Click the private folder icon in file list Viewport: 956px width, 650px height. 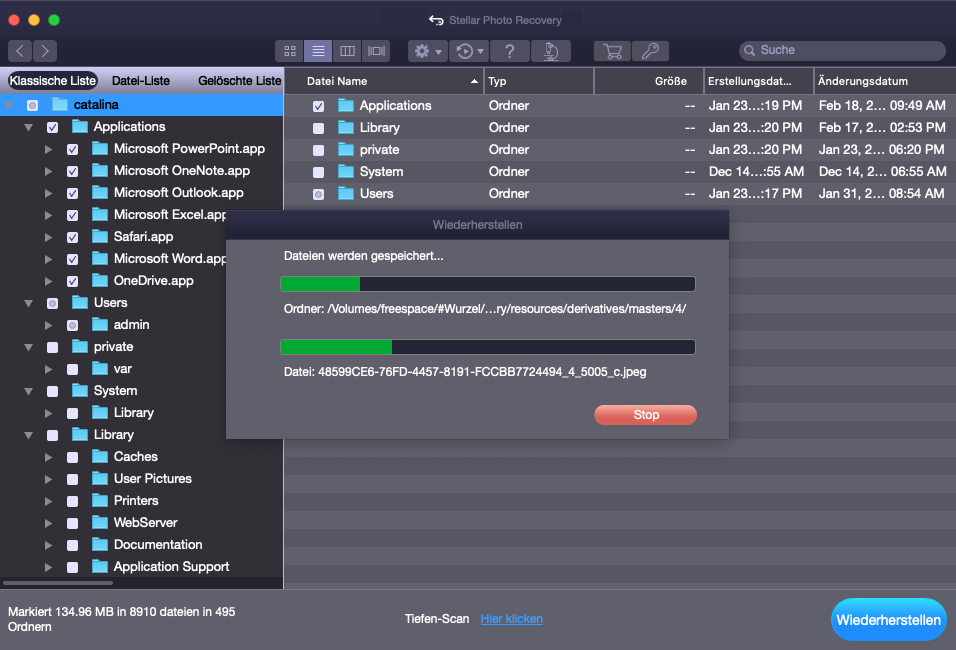tap(346, 149)
